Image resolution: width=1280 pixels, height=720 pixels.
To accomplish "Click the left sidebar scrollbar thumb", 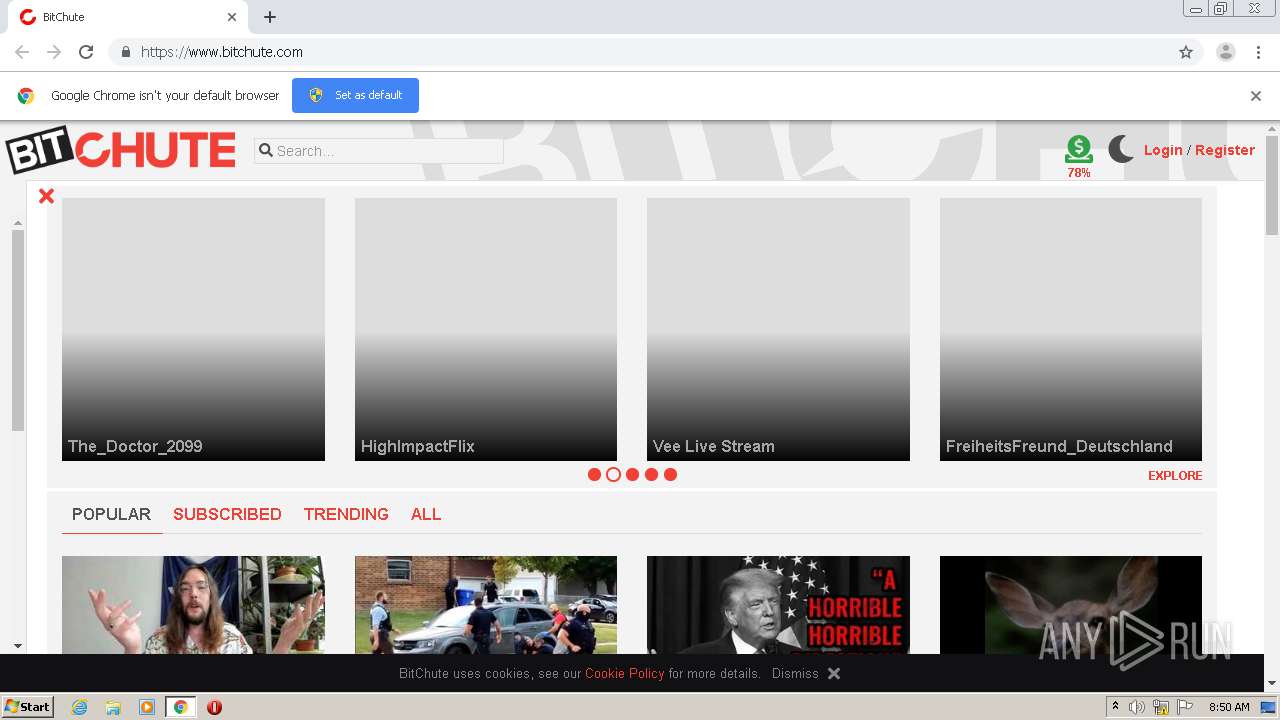I will (x=18, y=330).
